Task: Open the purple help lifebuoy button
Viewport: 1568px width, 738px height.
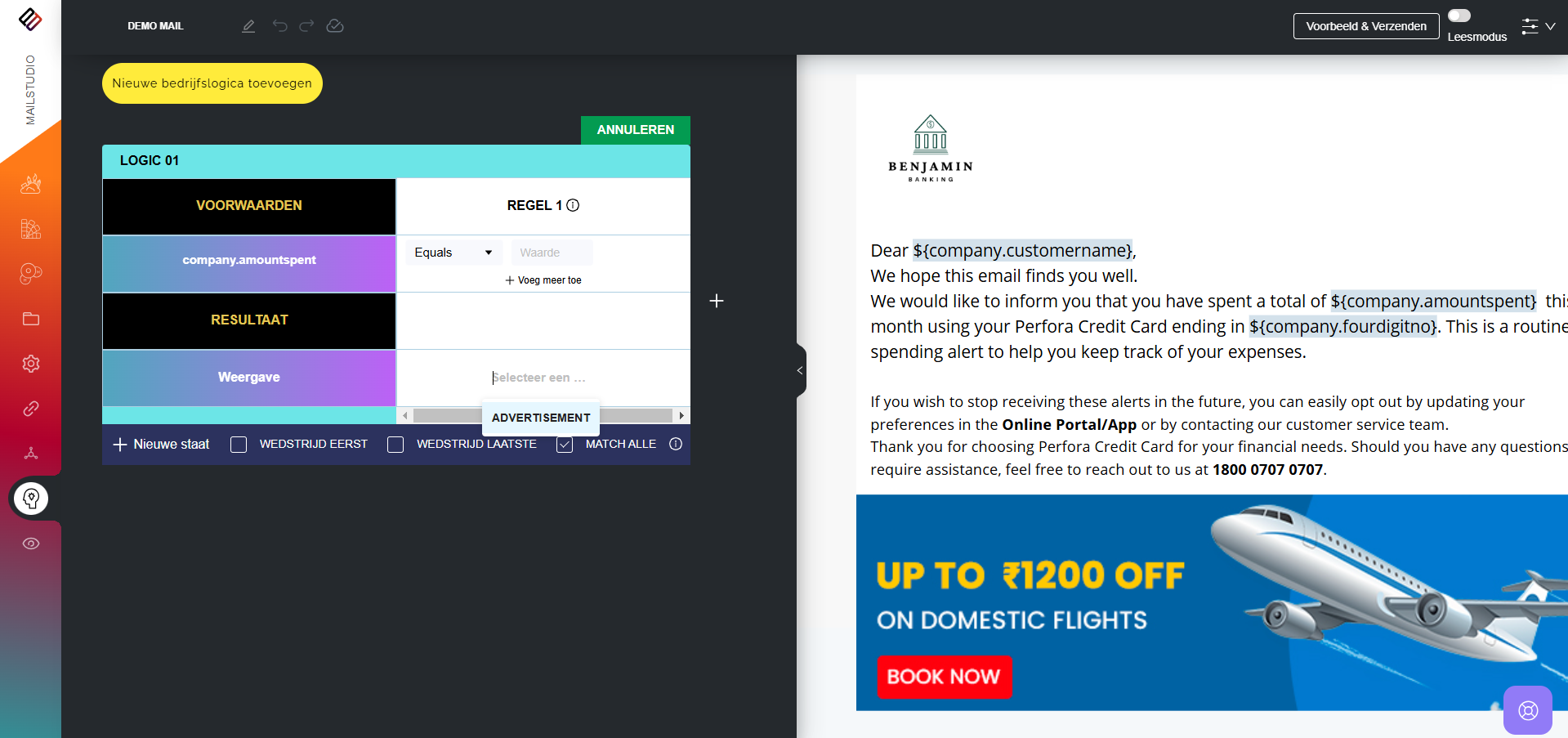Action: point(1528,710)
